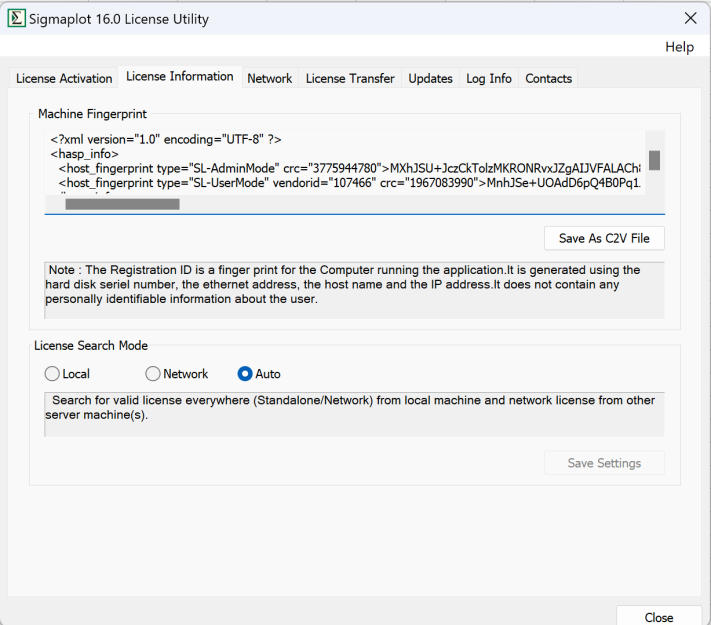View the Contacts tab

click(x=548, y=78)
